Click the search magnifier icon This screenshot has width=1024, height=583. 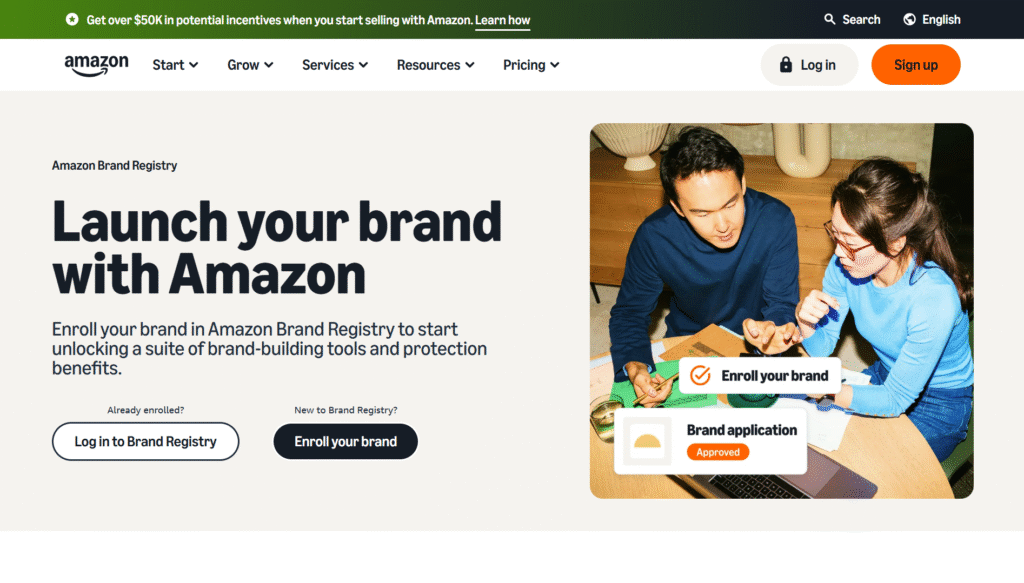[x=829, y=20]
